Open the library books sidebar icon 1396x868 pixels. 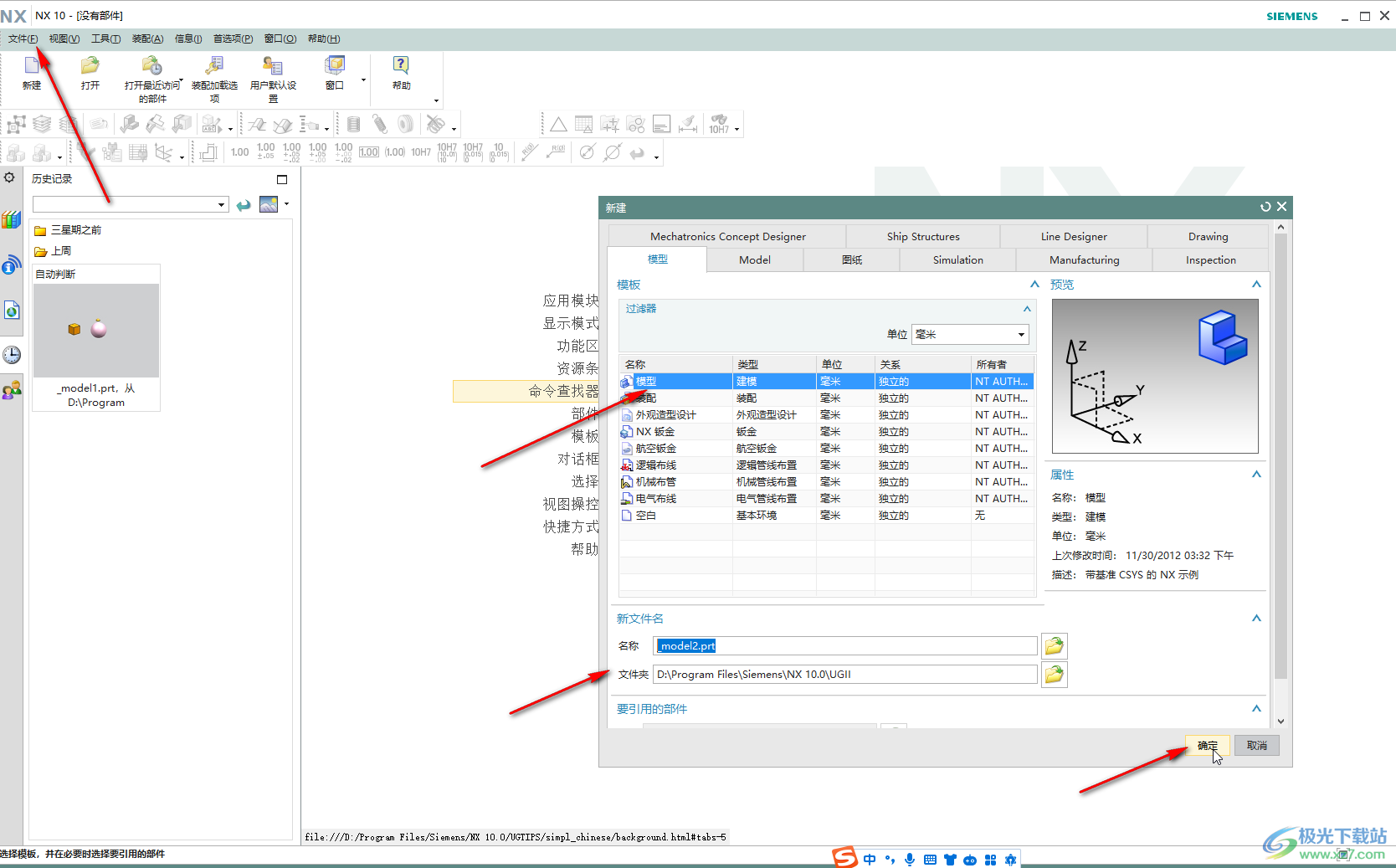11,220
